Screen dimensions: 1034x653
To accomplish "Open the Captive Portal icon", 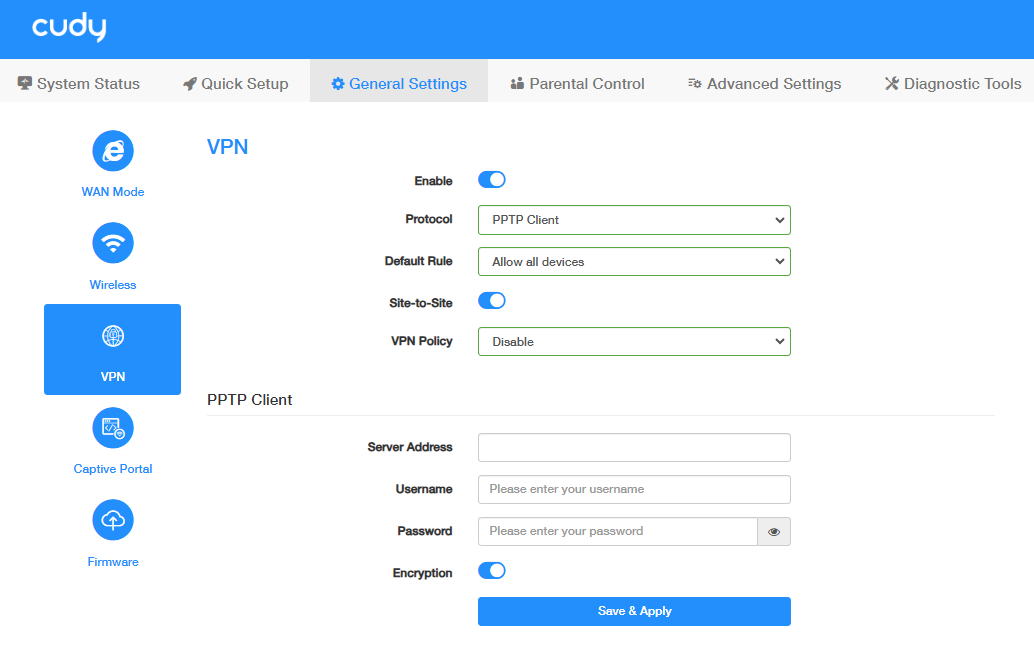I will pyautogui.click(x=113, y=428).
